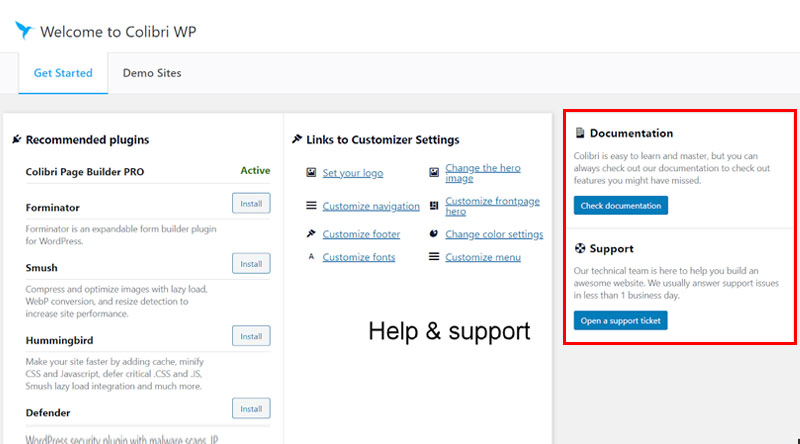Click the Active status of Colibri Page Builder PRO
This screenshot has width=800, height=444.
[255, 170]
